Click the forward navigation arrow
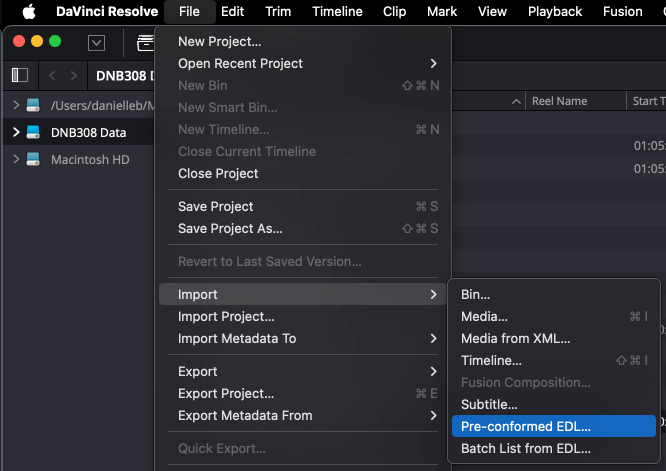The image size is (666, 471). pos(73,75)
